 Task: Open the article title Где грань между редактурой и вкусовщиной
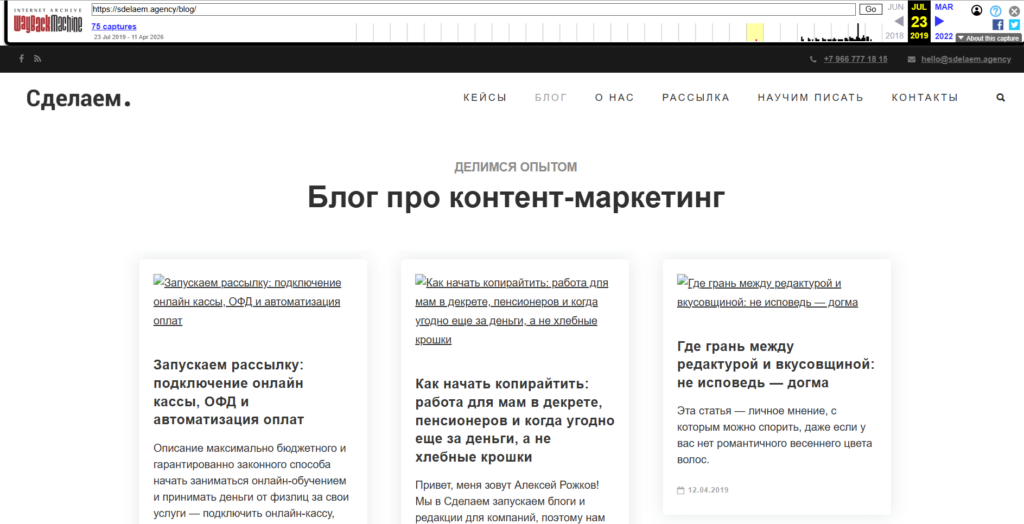pos(776,364)
